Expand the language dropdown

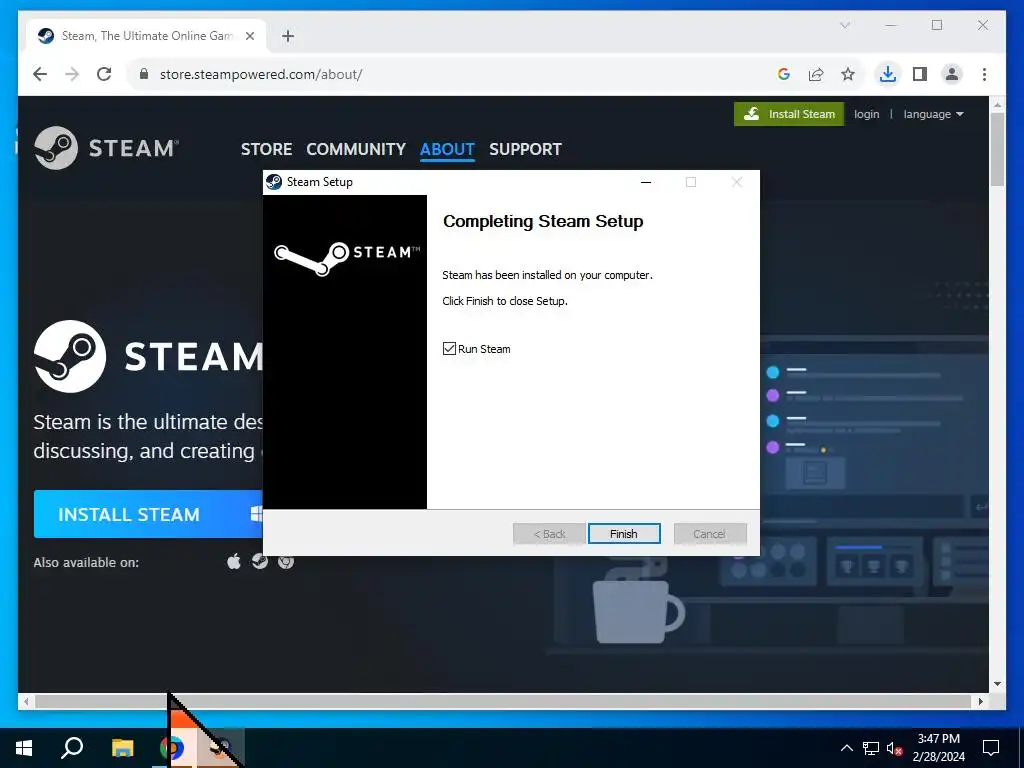[933, 114]
